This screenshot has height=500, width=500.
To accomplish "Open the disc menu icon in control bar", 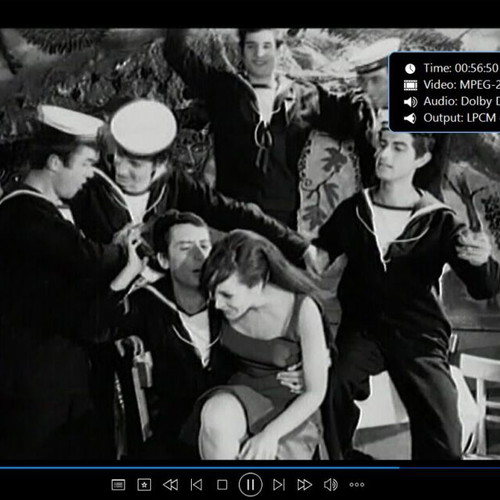I will [x=118, y=485].
